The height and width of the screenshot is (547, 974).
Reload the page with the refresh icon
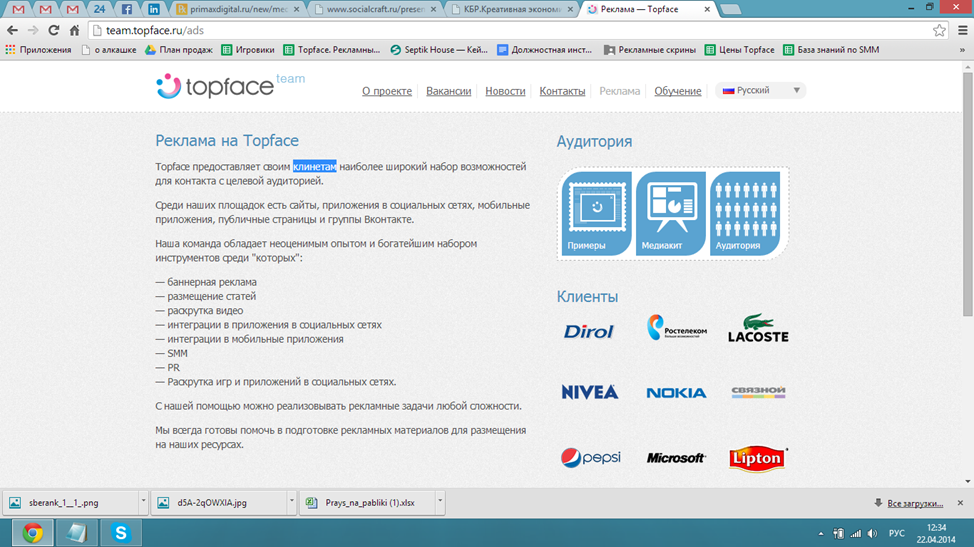(54, 30)
